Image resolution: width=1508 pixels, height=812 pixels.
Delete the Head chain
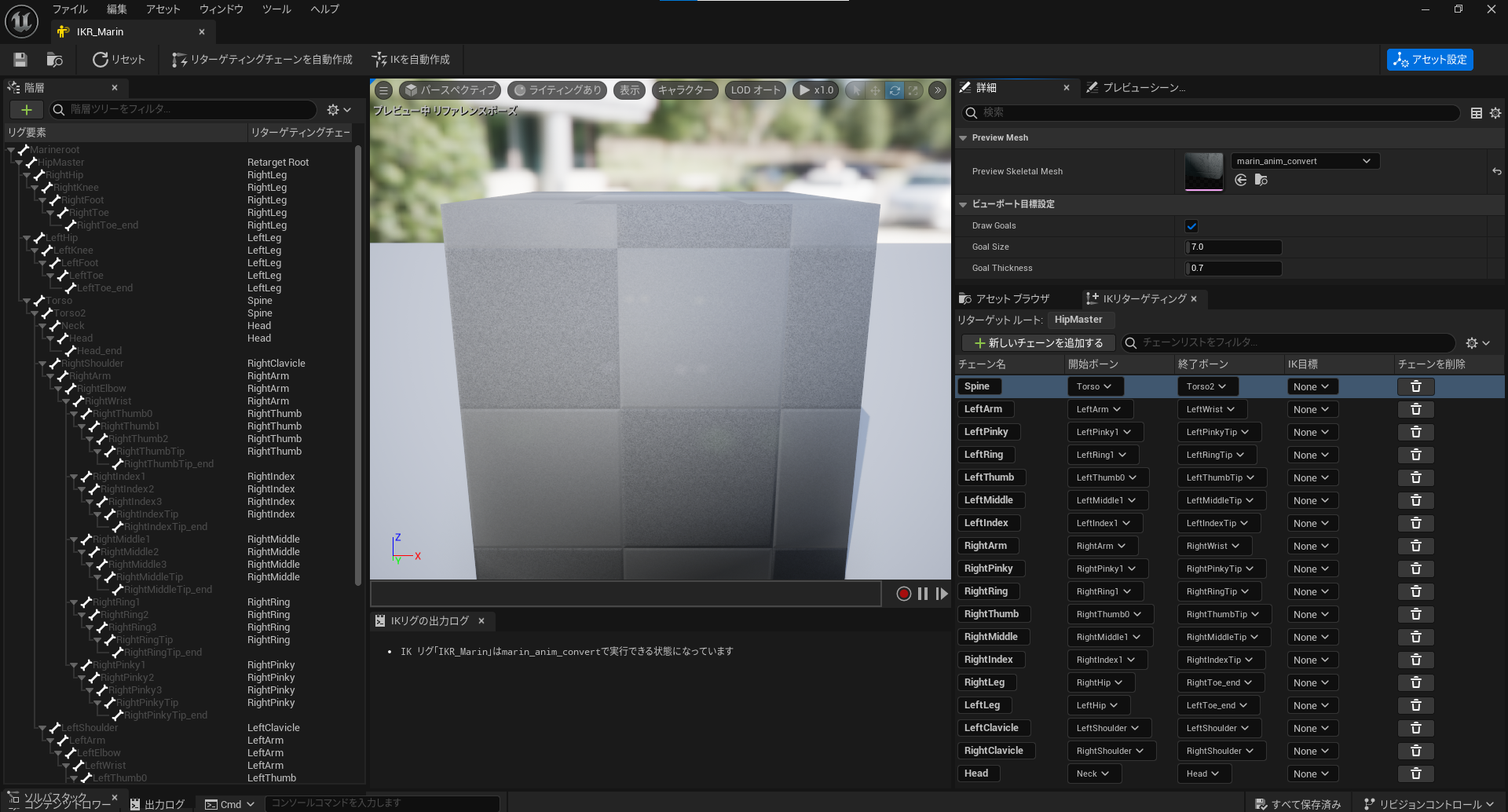[1415, 774]
